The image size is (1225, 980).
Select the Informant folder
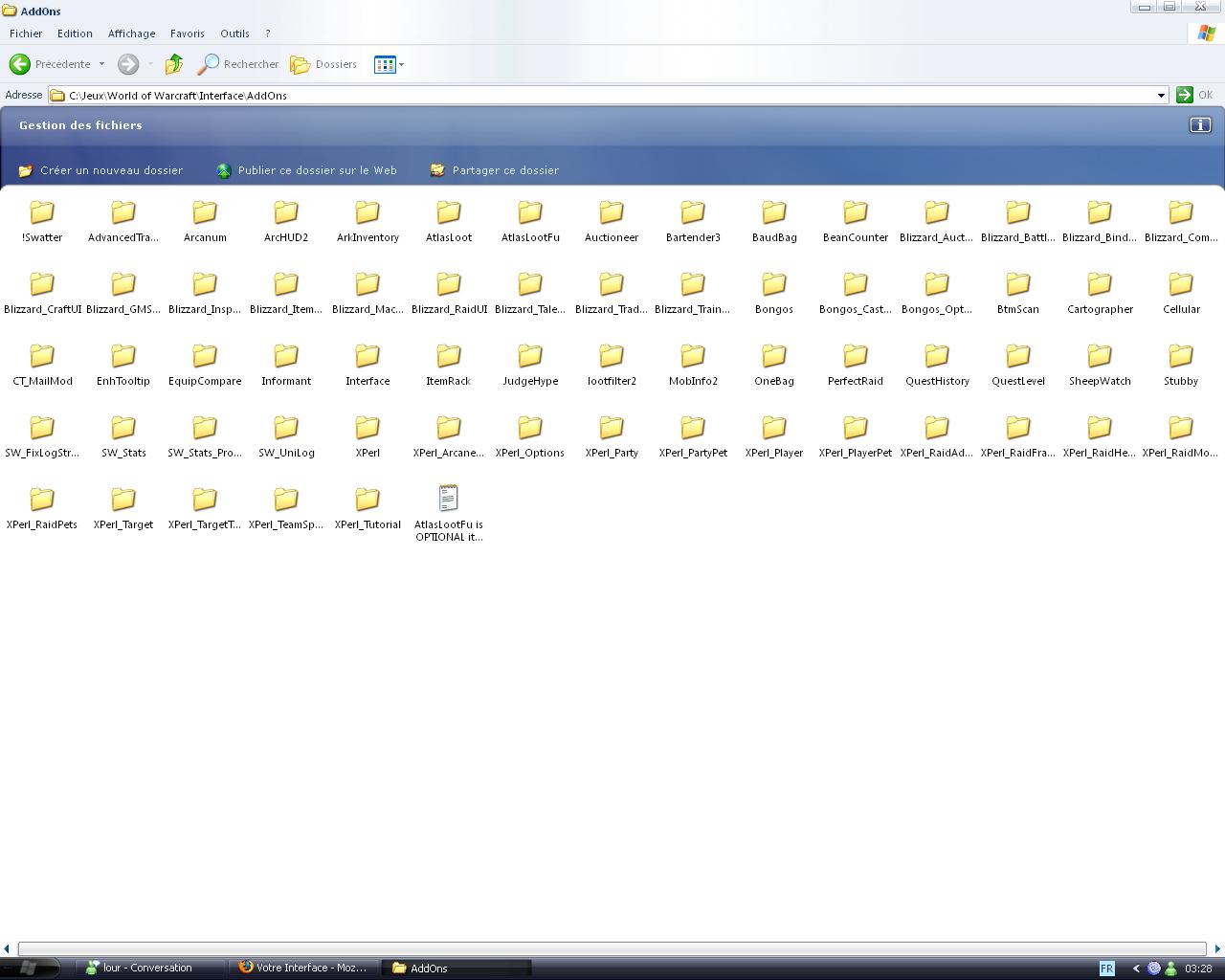pos(286,365)
